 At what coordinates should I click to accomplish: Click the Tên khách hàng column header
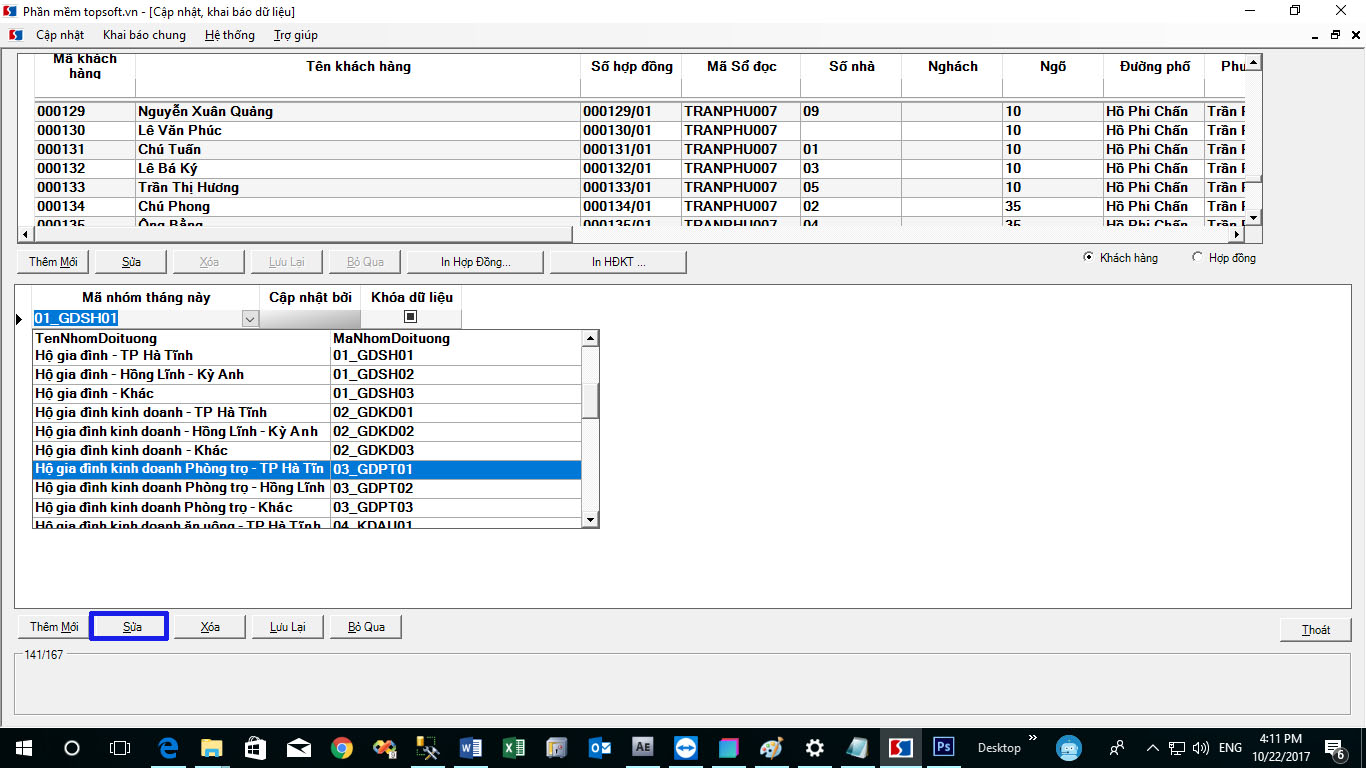click(358, 67)
